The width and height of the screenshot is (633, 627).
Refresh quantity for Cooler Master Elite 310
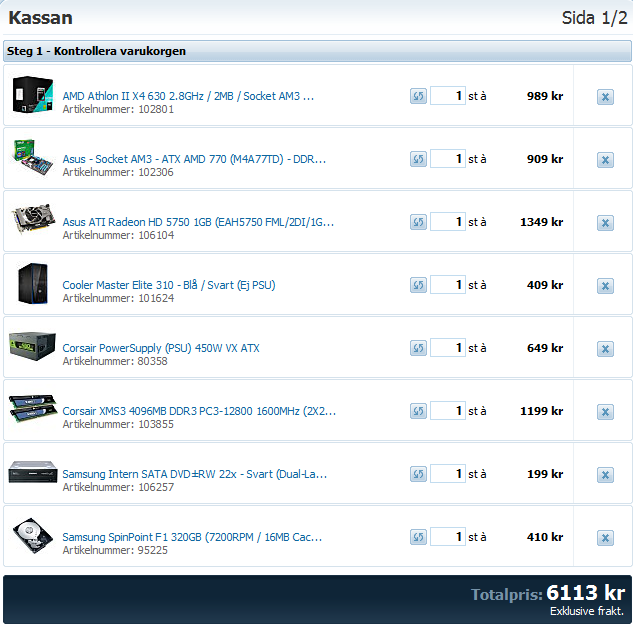tap(418, 285)
